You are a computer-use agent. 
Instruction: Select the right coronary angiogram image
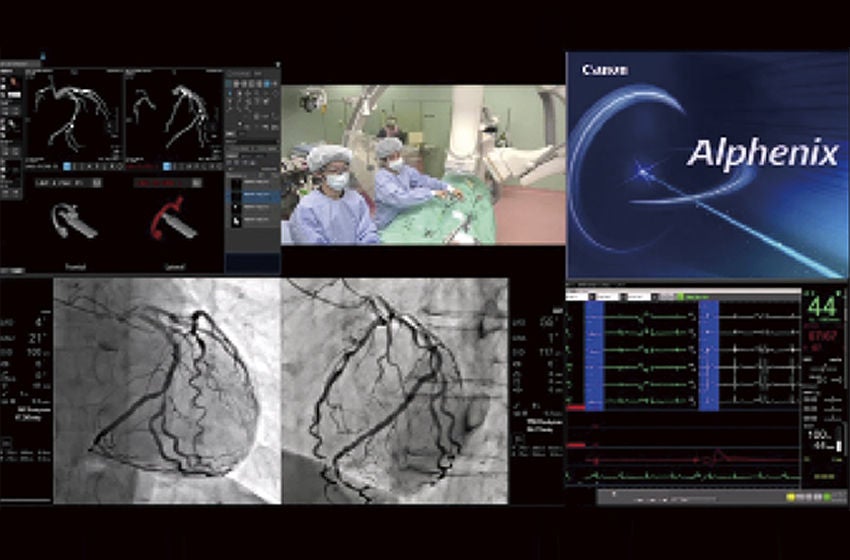click(x=395, y=391)
